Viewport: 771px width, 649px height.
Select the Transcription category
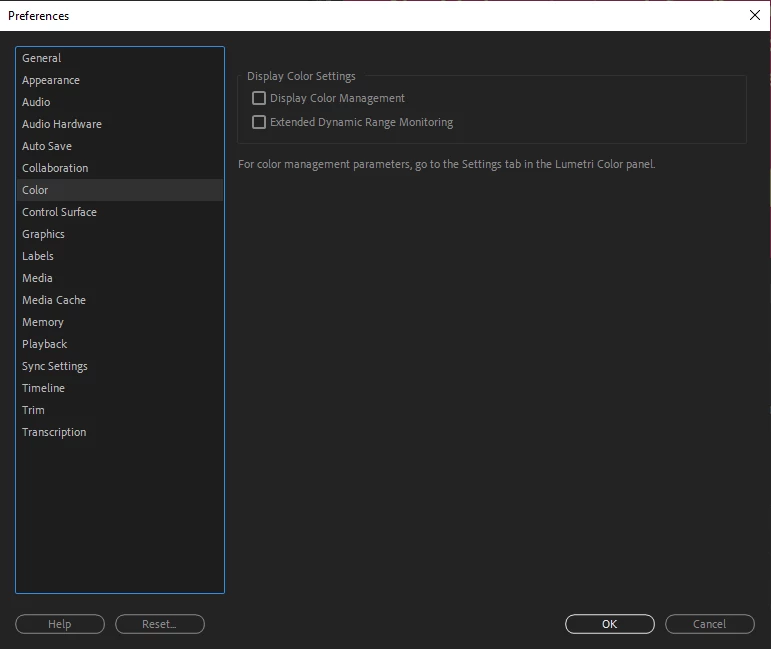pyautogui.click(x=119, y=432)
